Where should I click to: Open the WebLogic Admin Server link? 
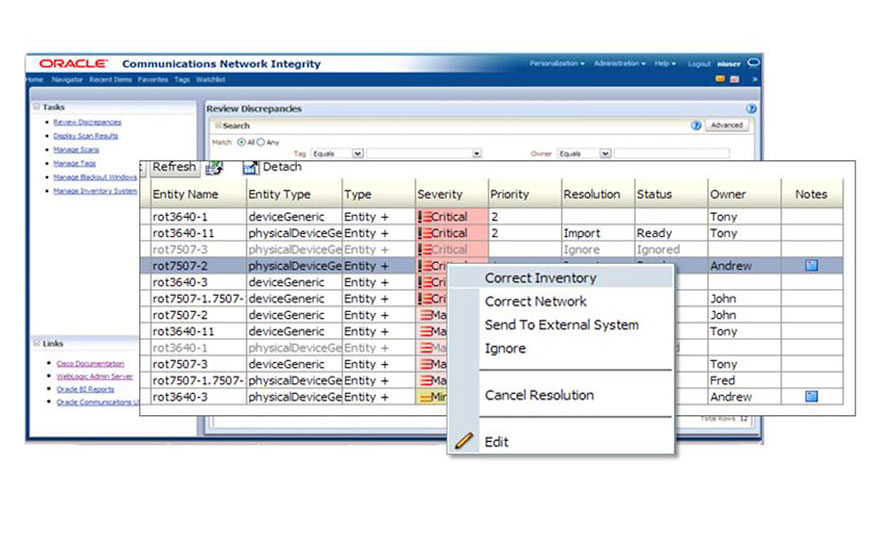point(94,376)
